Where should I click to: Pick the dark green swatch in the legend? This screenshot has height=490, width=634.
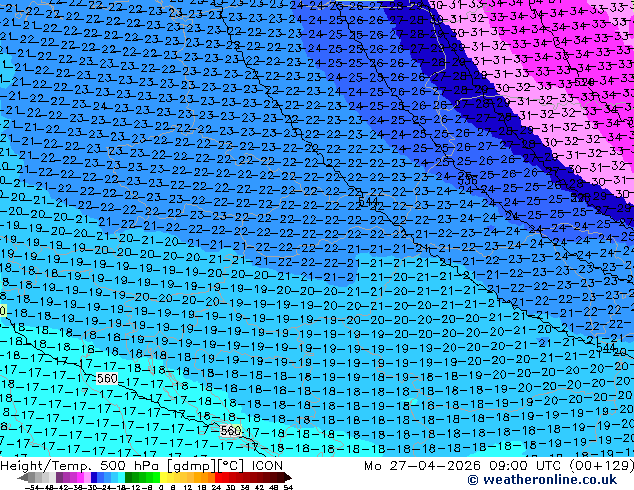128,477
